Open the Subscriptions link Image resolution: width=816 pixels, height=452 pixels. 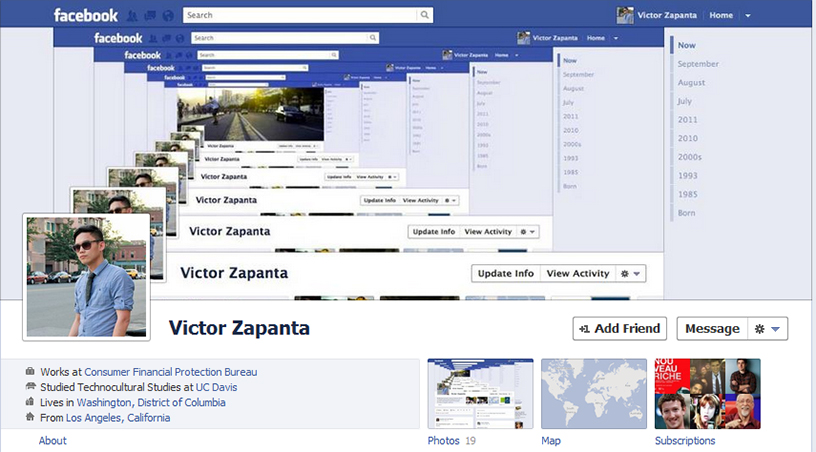pyautogui.click(x=685, y=441)
